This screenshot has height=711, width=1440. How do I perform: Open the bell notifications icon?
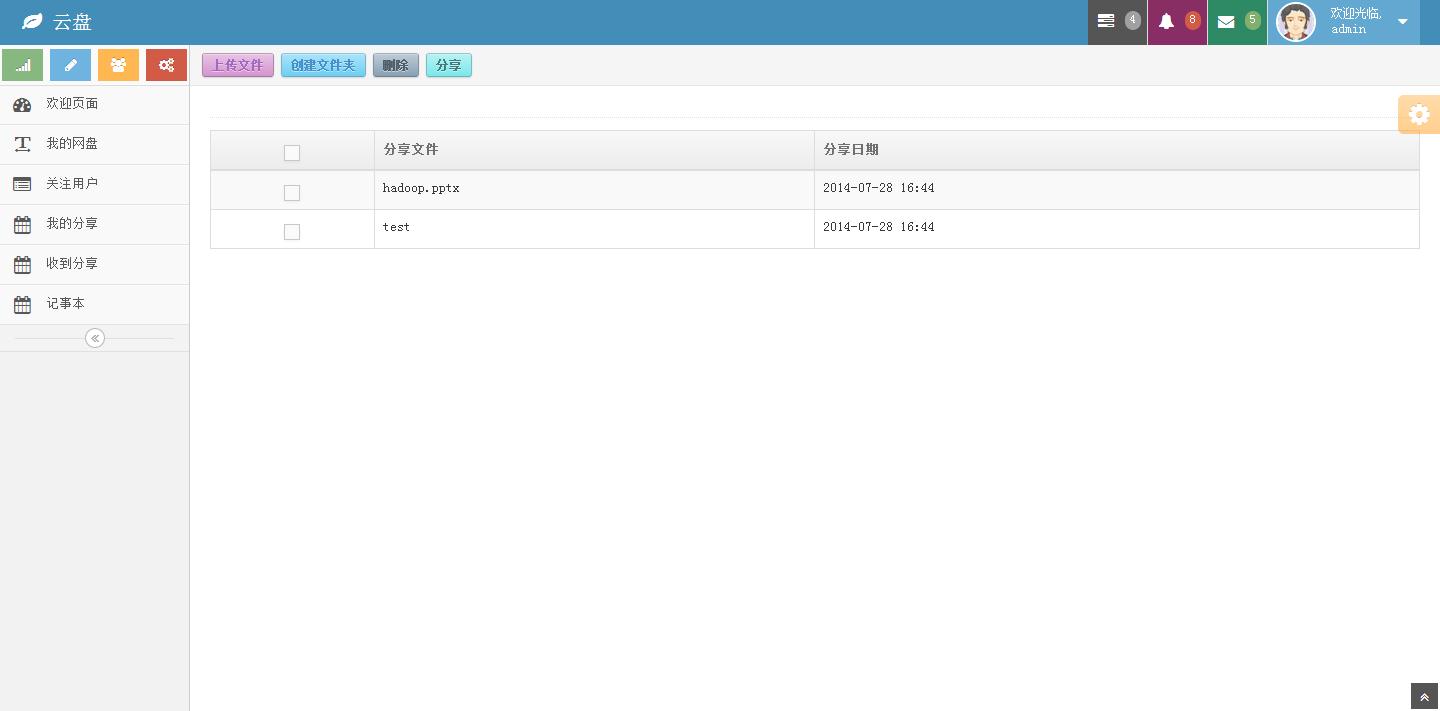[x=1167, y=21]
